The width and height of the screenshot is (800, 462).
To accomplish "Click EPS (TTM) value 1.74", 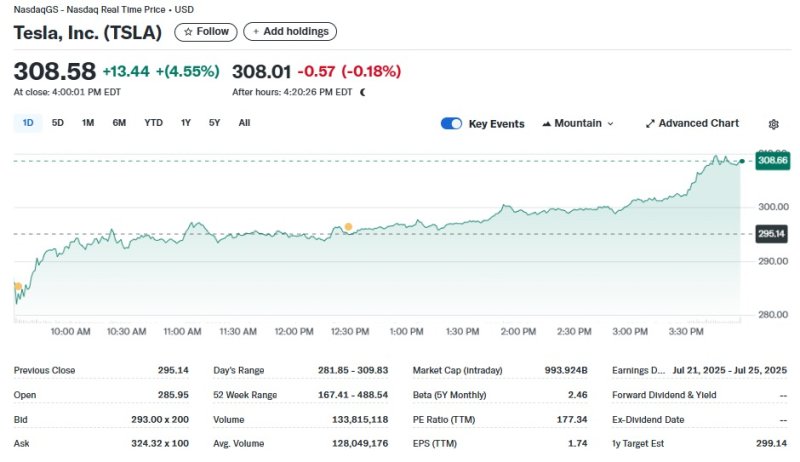I will pos(578,444).
